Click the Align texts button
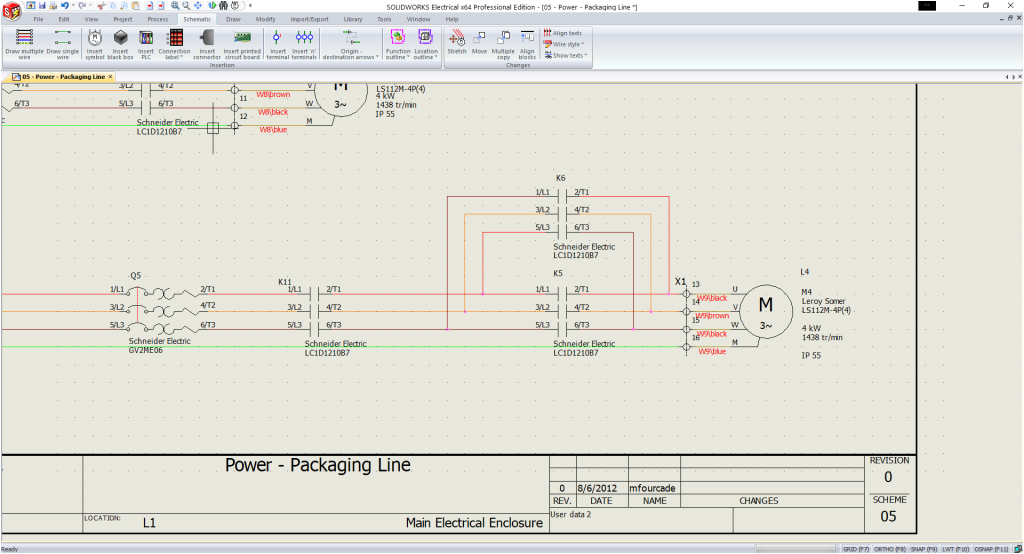The image size is (1024, 554). [563, 33]
